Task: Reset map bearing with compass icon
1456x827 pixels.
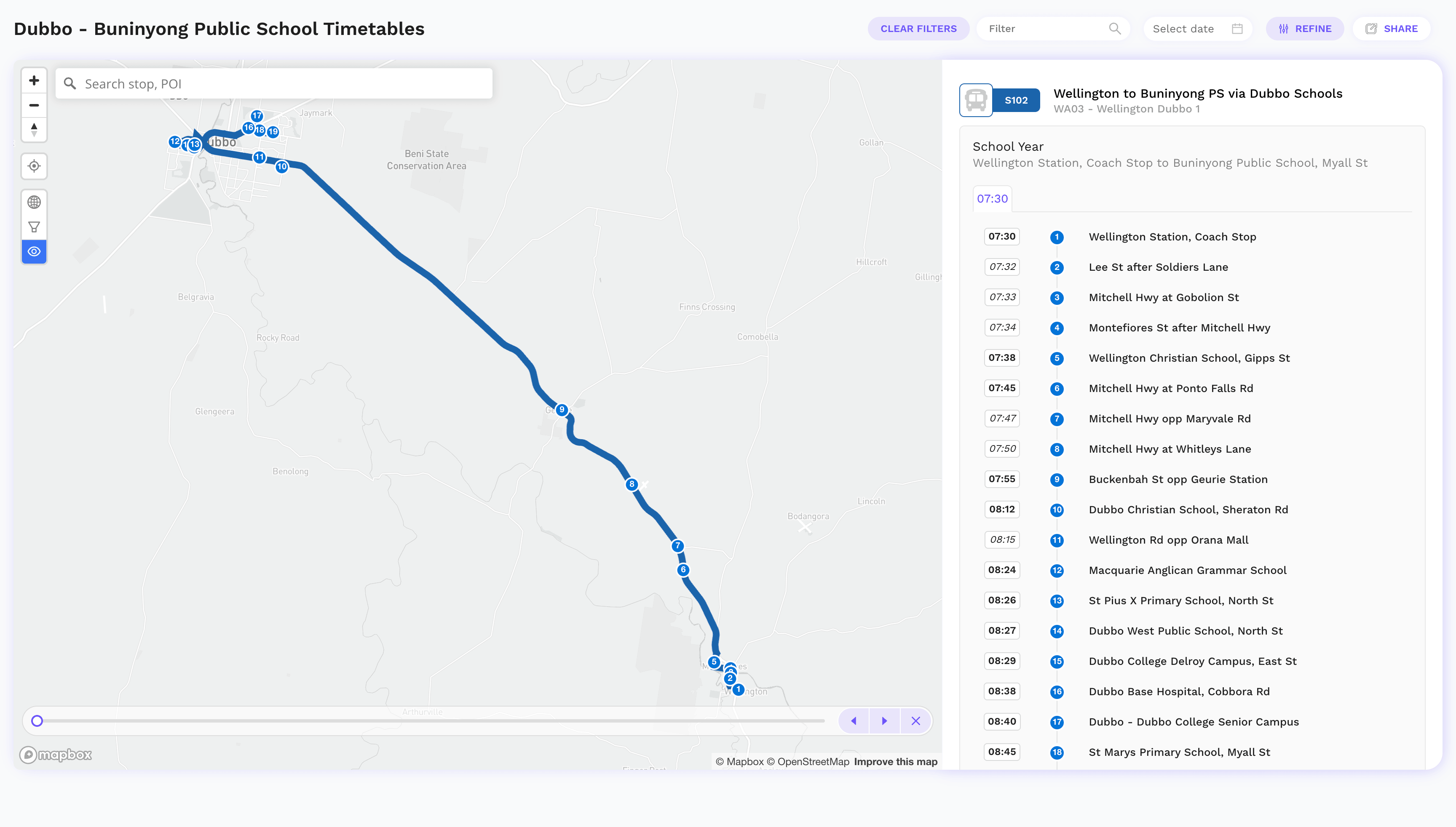Action: 34,130
